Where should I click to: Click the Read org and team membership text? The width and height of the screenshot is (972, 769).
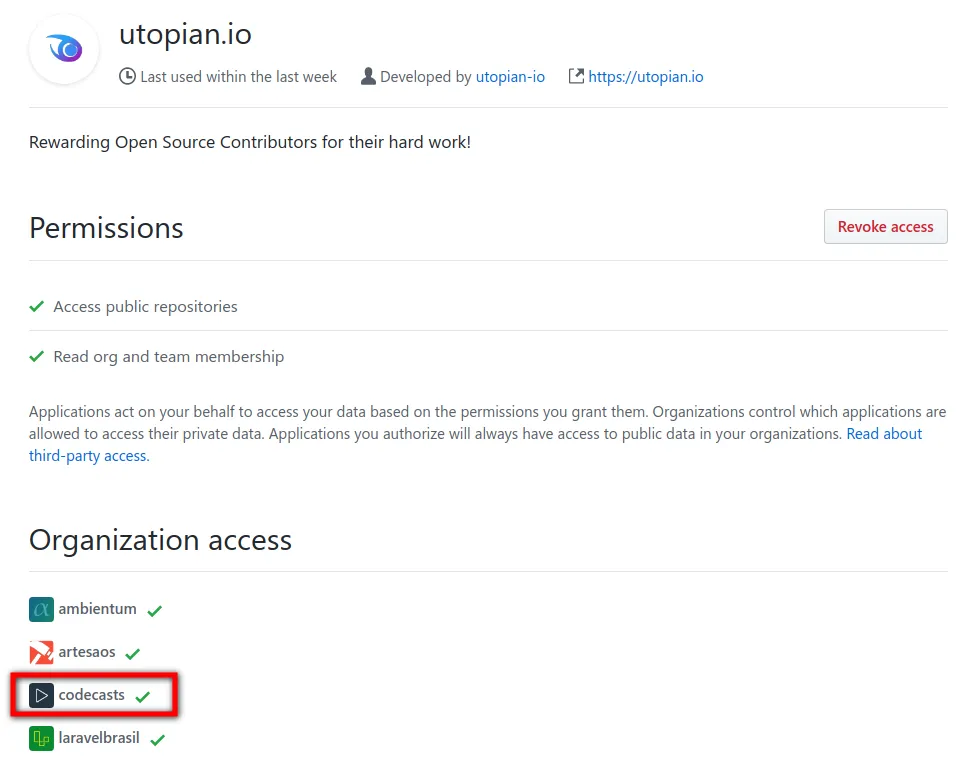(169, 357)
